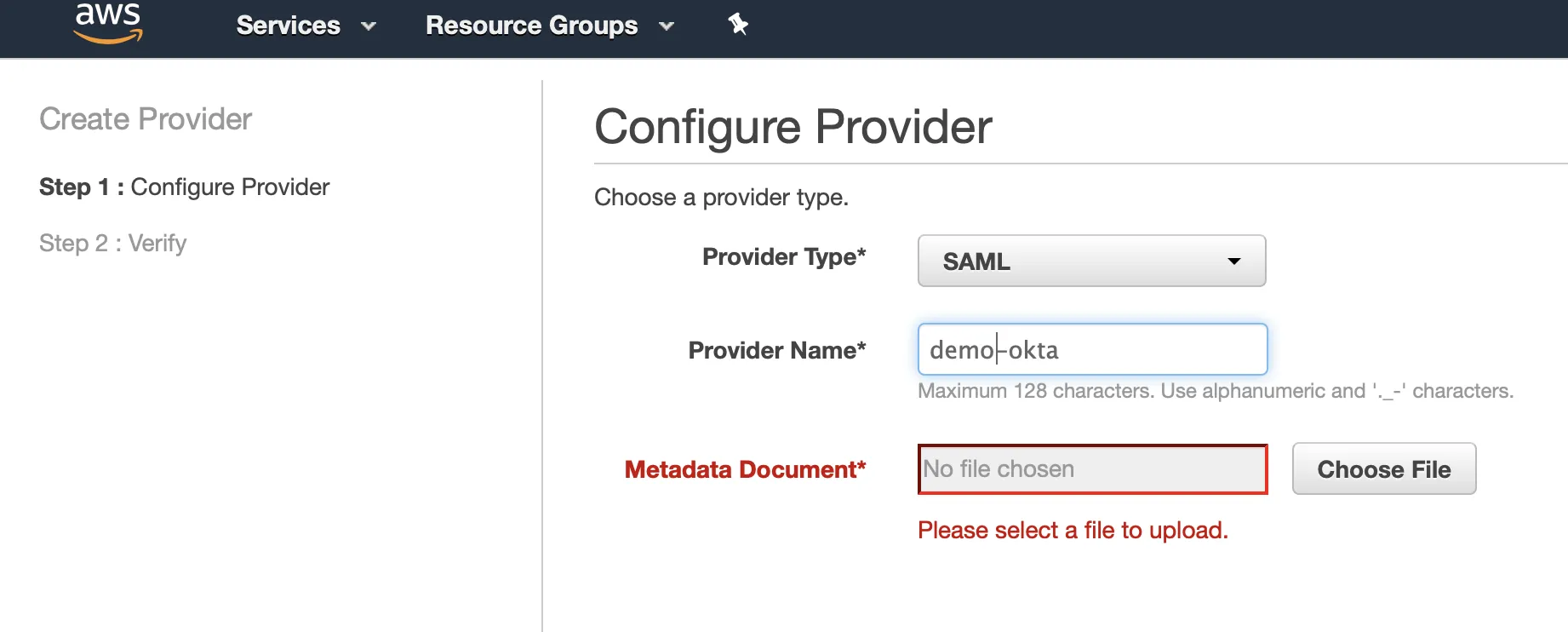Go to Step 2: Verify
Screen dimensions: 1568x632
pos(112,244)
